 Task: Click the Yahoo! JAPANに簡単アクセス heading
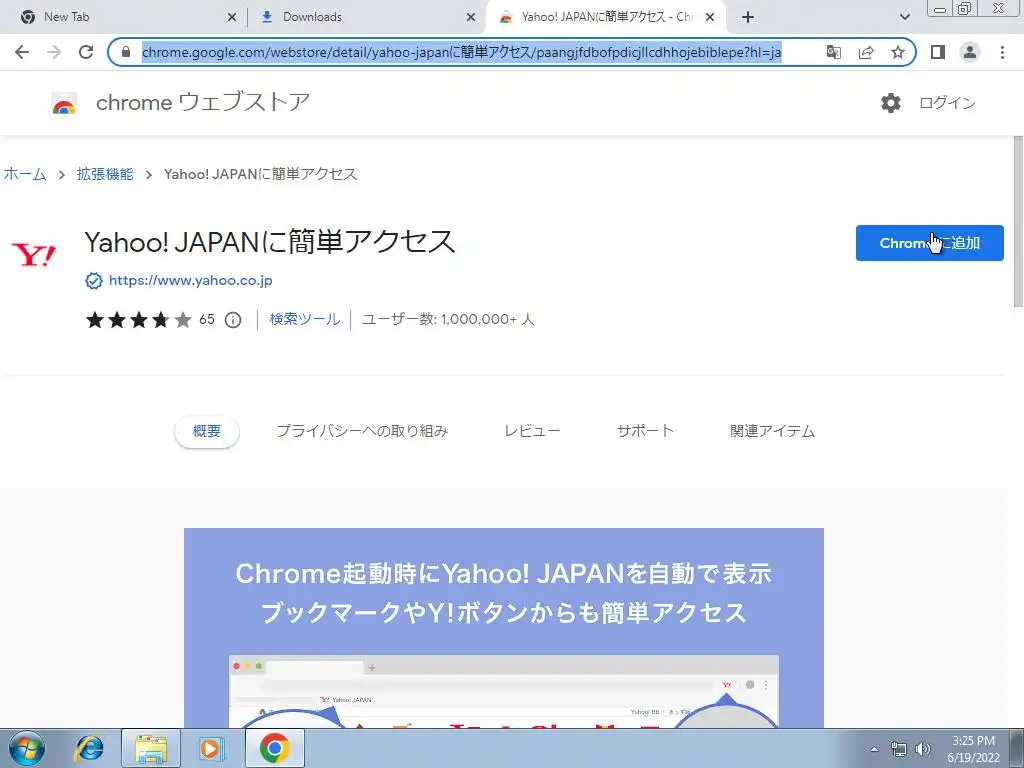(270, 242)
